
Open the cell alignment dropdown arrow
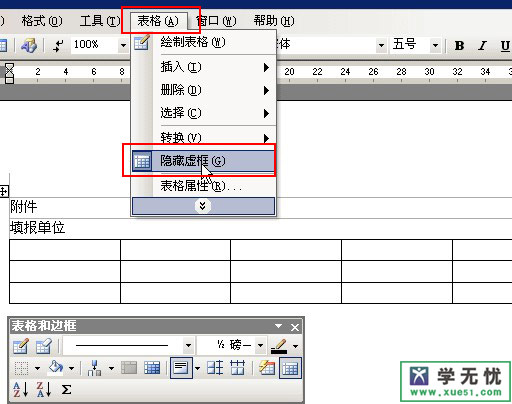pos(197,368)
